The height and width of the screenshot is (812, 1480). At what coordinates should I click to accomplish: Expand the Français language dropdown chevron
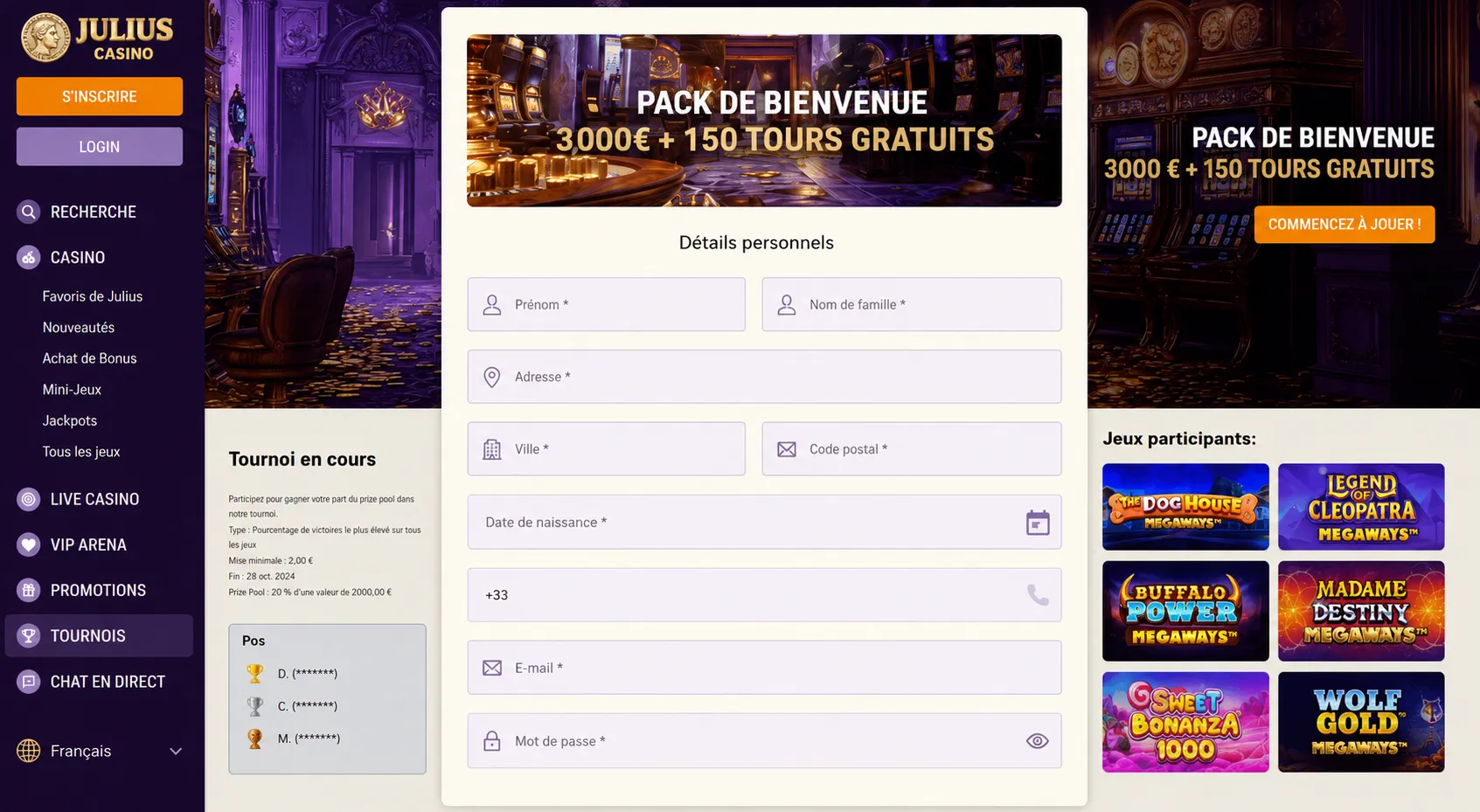pyautogui.click(x=176, y=751)
